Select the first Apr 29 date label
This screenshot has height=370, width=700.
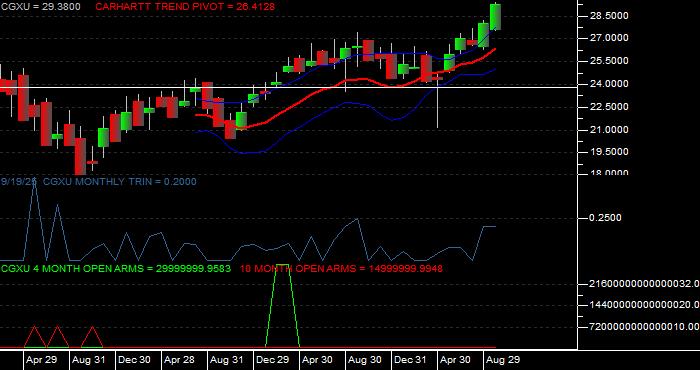click(42, 360)
